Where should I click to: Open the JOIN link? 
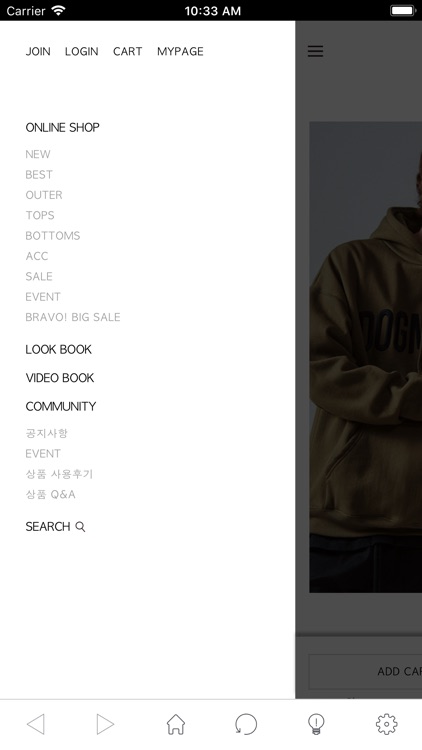point(38,51)
